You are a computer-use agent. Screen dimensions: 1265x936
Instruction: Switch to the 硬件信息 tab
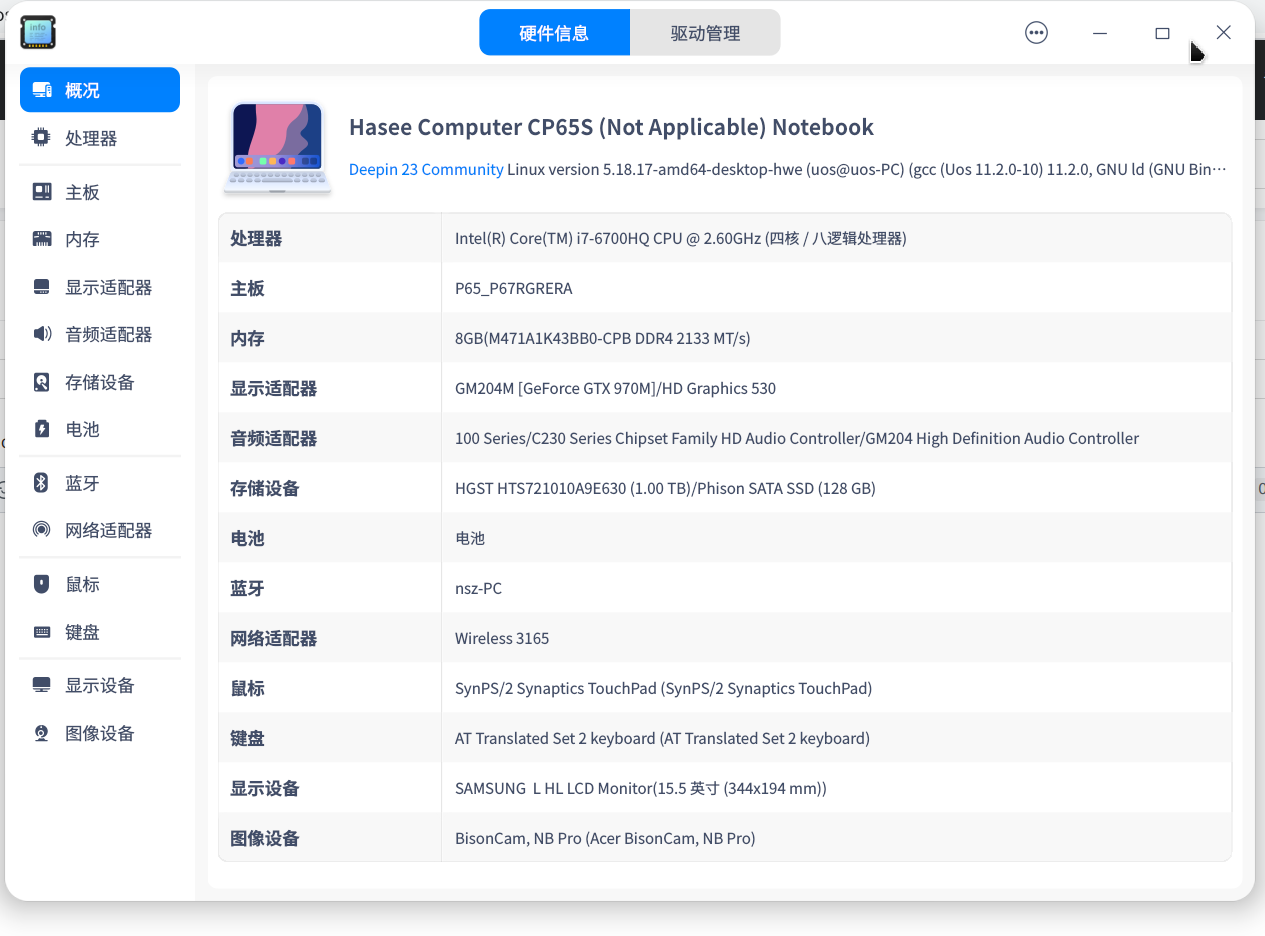(554, 33)
